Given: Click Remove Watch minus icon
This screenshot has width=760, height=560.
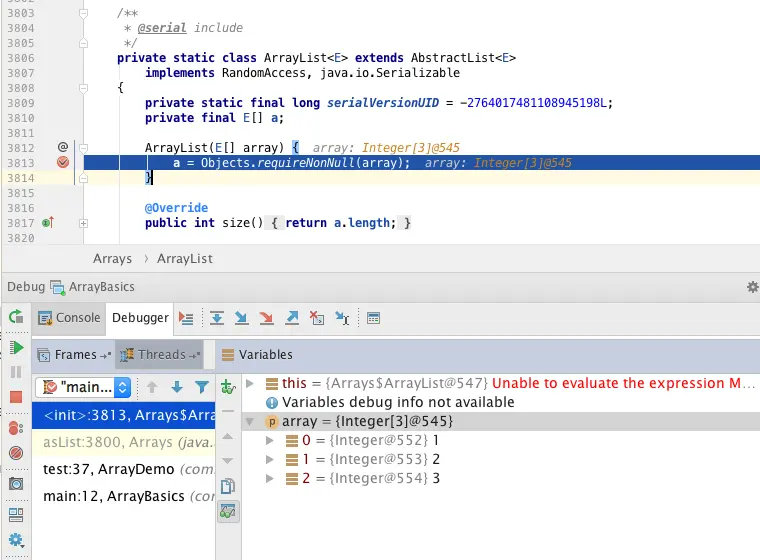Looking at the screenshot, I should point(228,411).
